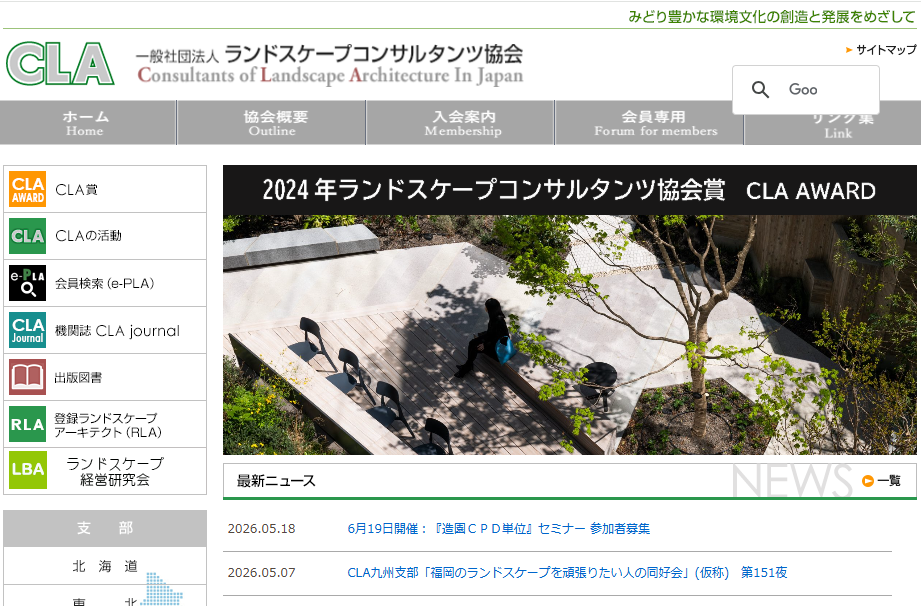Go to 協会概要 Outline menu
The width and height of the screenshot is (921, 606).
coord(271,122)
